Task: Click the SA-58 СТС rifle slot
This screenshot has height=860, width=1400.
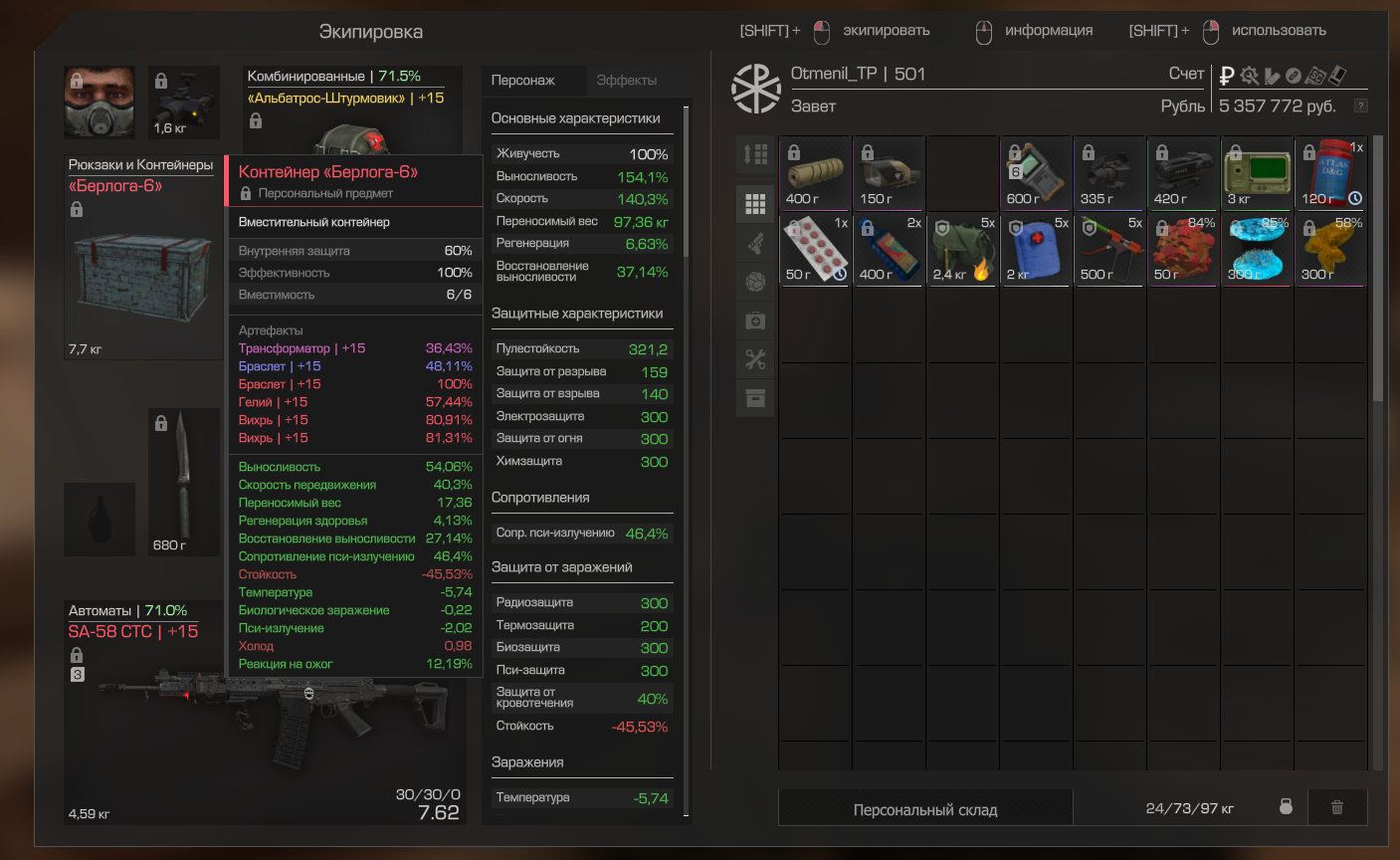Action: [x=265, y=711]
